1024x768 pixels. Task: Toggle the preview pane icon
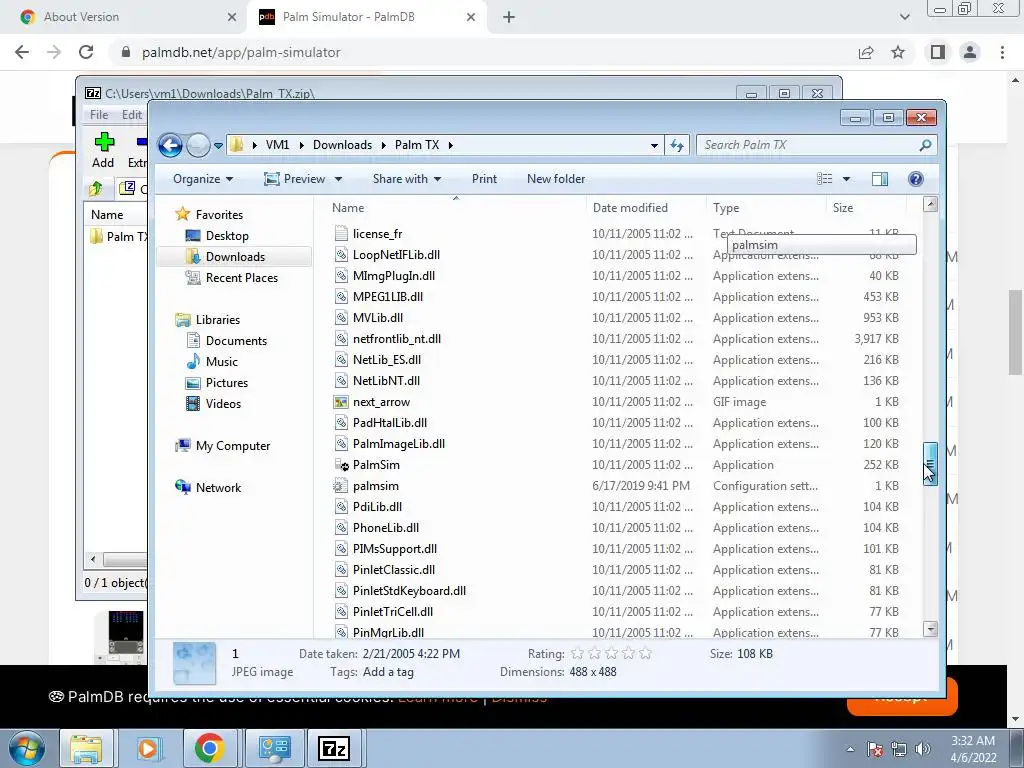[x=880, y=179]
